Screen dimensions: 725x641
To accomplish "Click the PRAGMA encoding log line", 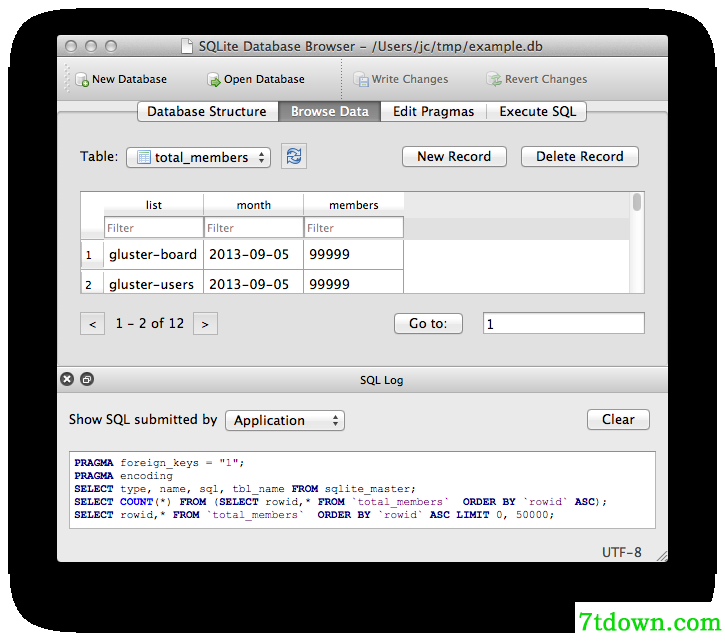I will 123,476.
